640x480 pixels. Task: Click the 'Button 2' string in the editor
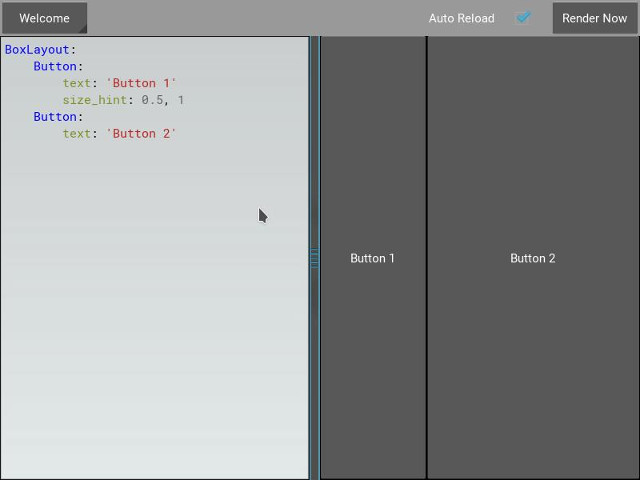coord(141,133)
